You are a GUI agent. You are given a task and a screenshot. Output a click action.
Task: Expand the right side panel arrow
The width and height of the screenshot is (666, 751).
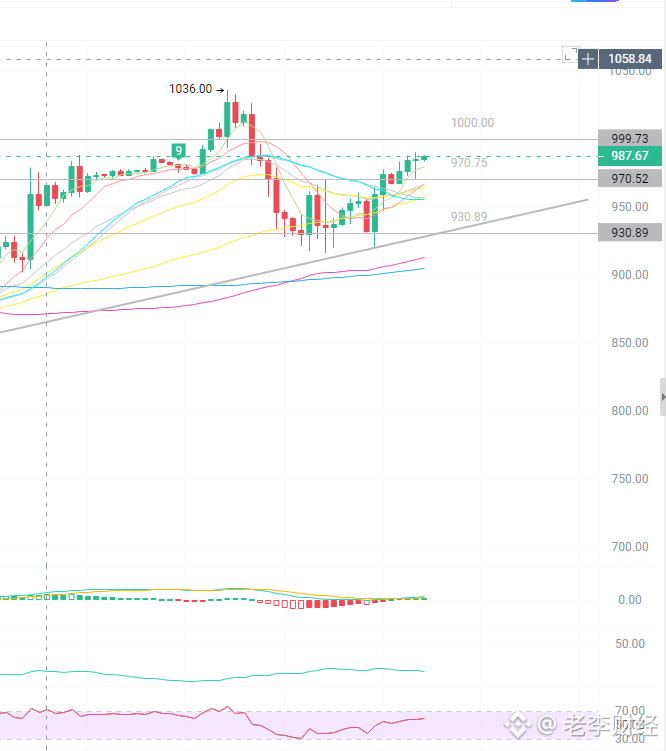coord(663,397)
